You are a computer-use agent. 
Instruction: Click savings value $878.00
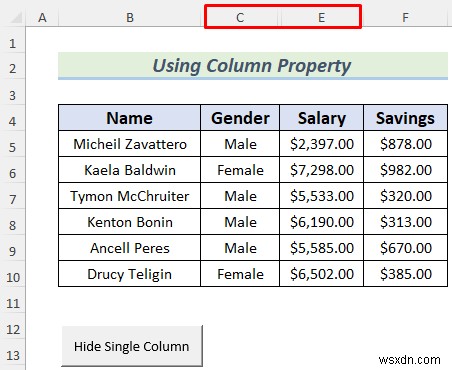coord(405,144)
